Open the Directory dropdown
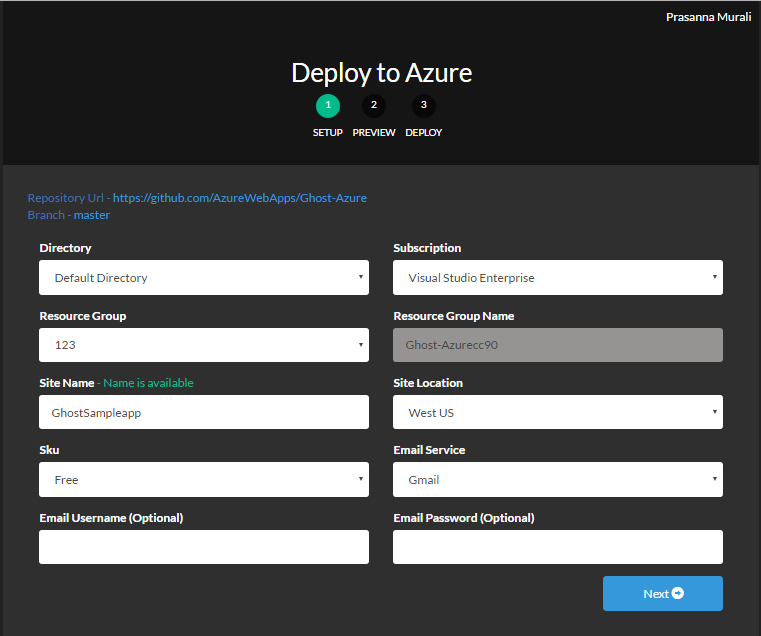The width and height of the screenshot is (761, 636). 204,278
